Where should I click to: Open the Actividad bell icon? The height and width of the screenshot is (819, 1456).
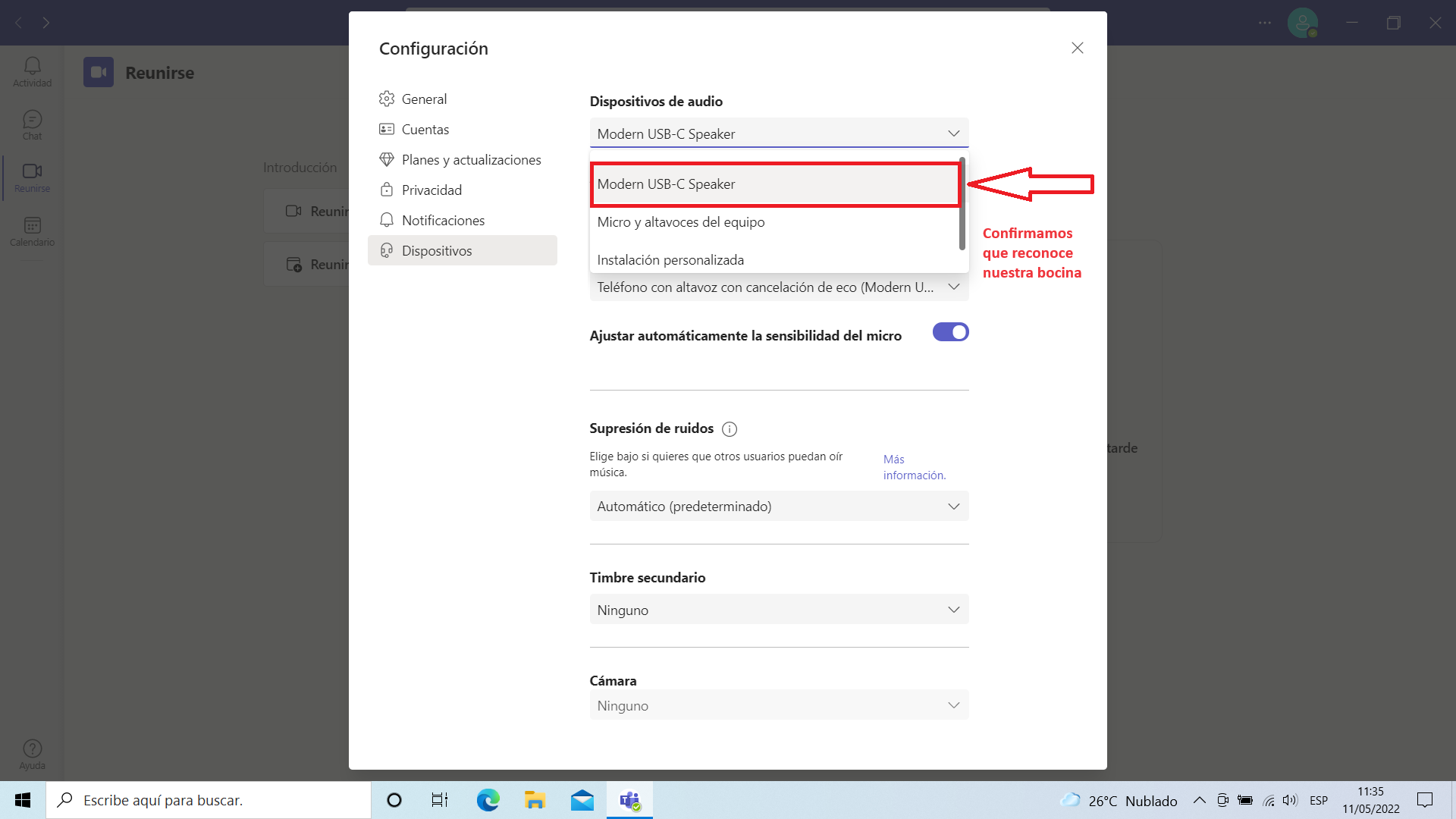(x=32, y=71)
